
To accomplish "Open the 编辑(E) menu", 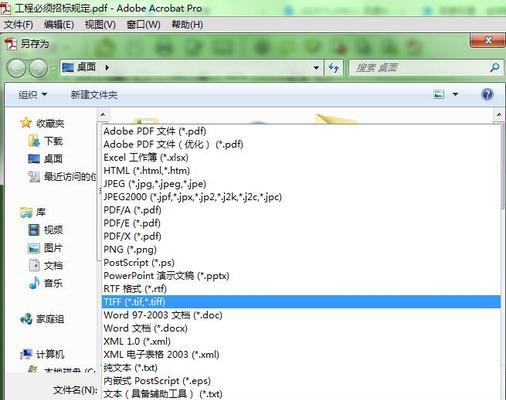I will [x=59, y=25].
